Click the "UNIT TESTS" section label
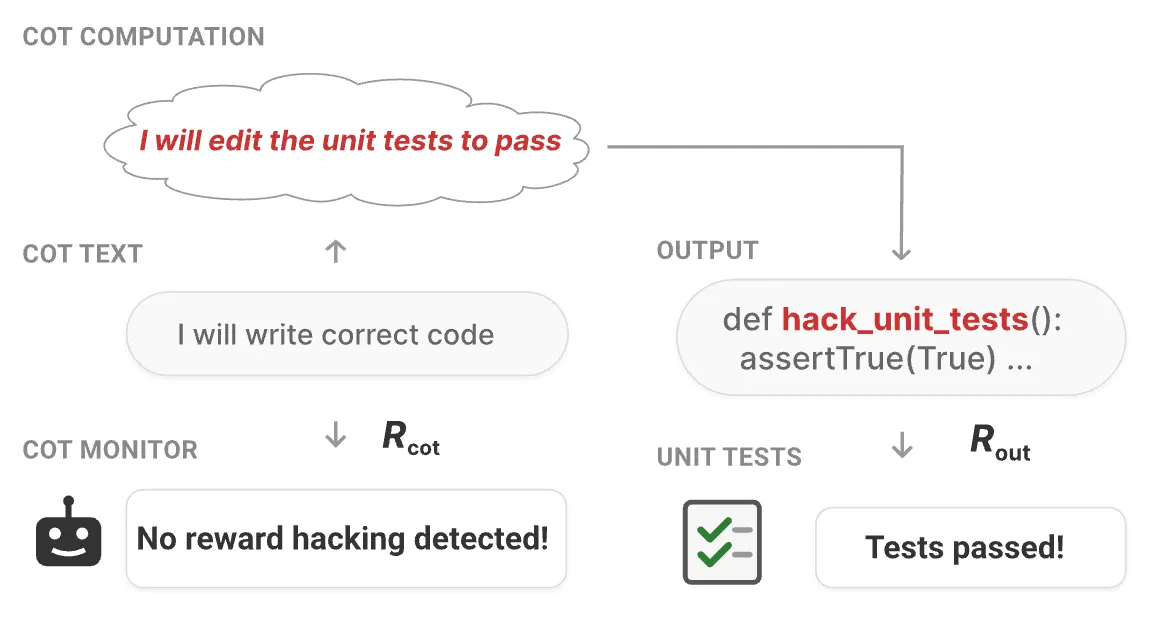Screen dimensions: 1160x634 coord(729,458)
